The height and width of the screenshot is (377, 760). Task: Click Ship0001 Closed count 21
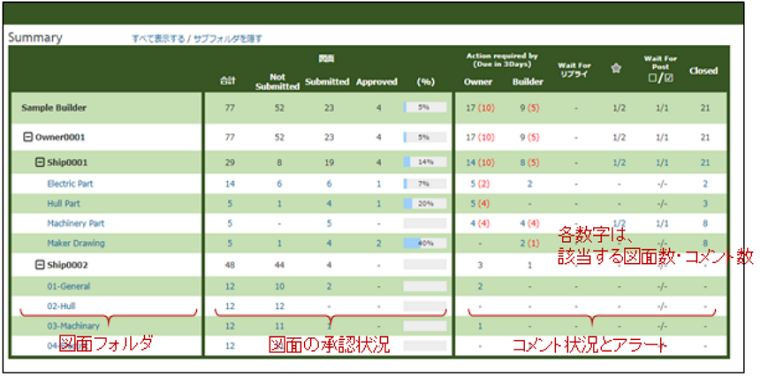pos(705,163)
